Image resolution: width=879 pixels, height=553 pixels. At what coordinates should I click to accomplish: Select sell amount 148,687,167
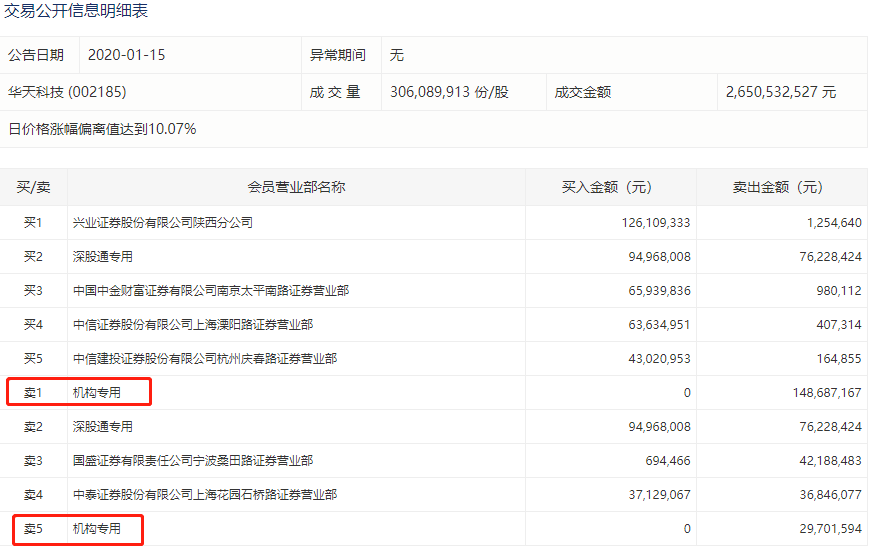pyautogui.click(x=827, y=393)
